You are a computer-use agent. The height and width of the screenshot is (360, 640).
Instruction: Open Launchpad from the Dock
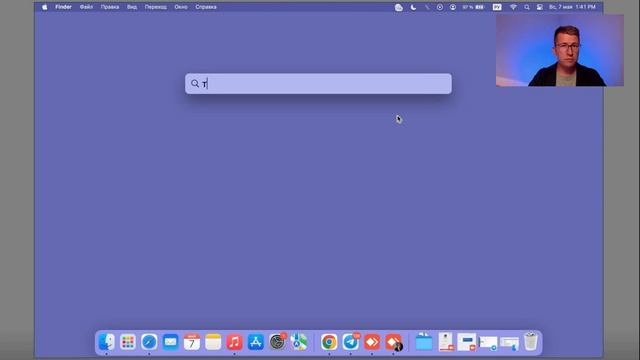coord(128,342)
